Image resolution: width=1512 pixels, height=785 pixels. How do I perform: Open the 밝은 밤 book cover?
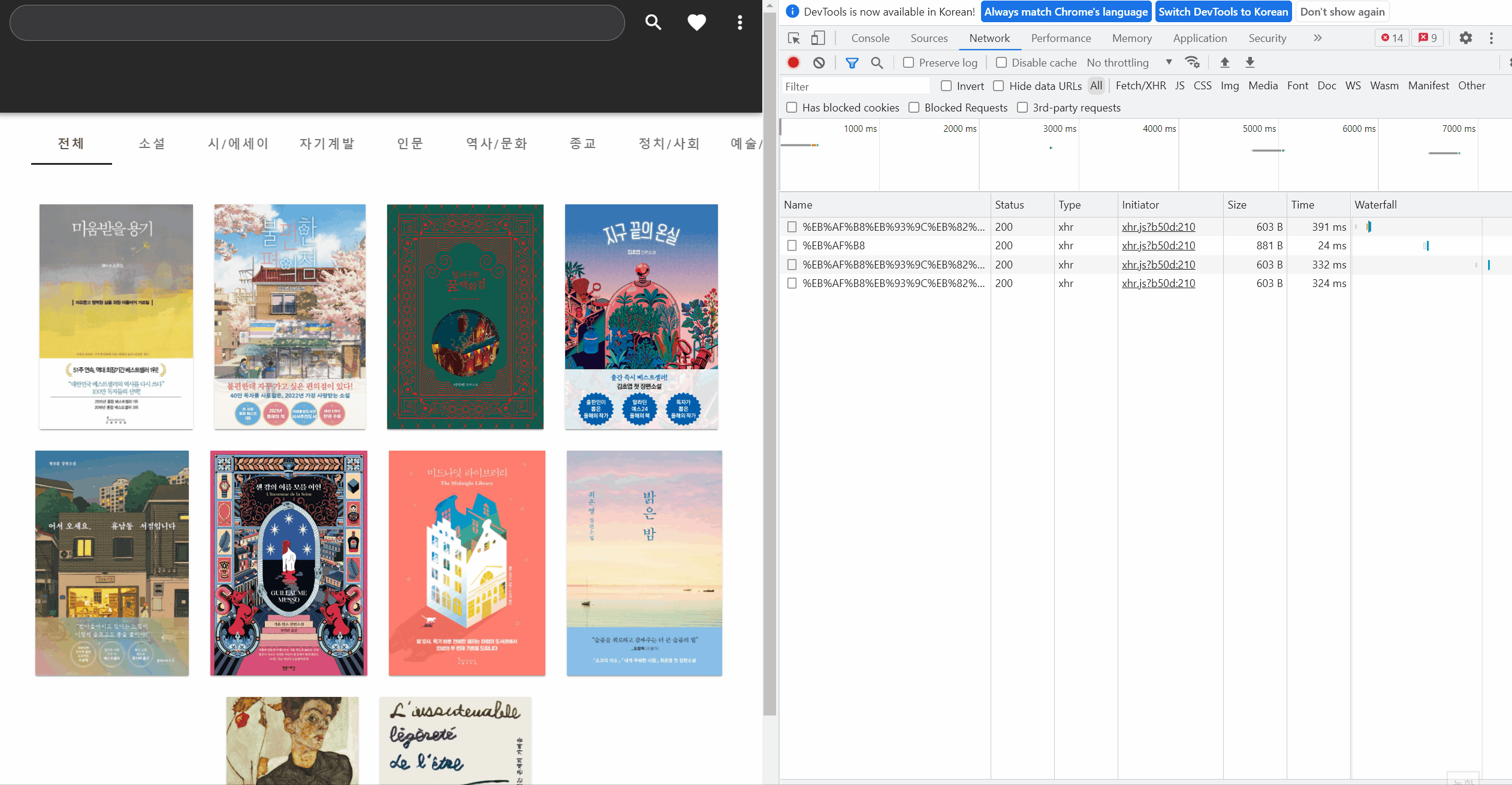pyautogui.click(x=644, y=563)
